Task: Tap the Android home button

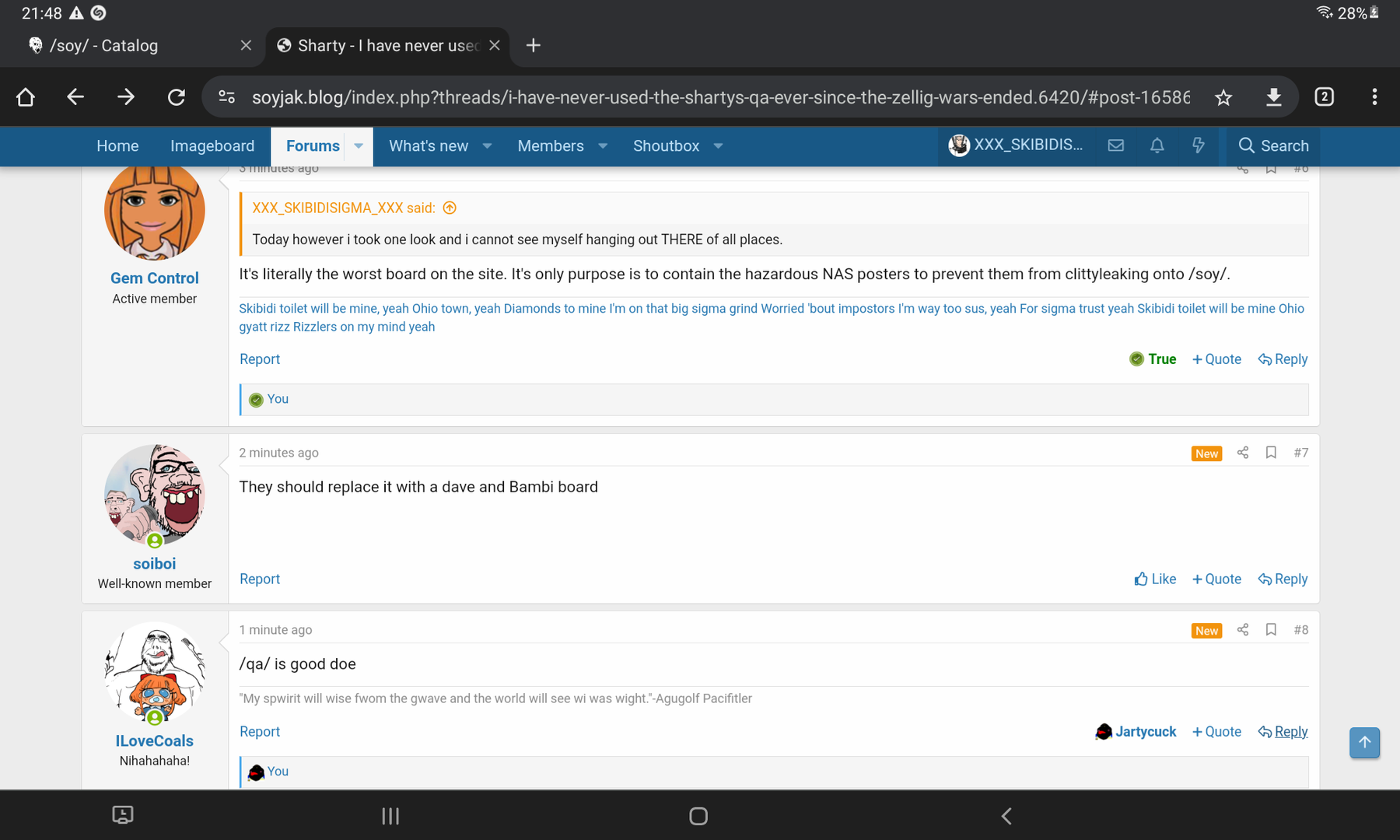Action: point(698,816)
